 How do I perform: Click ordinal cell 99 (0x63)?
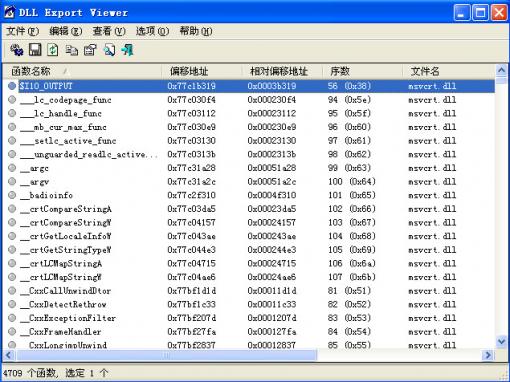coord(349,168)
